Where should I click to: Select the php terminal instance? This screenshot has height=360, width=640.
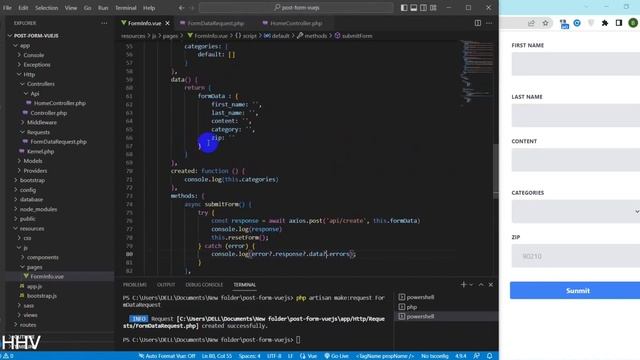point(411,307)
